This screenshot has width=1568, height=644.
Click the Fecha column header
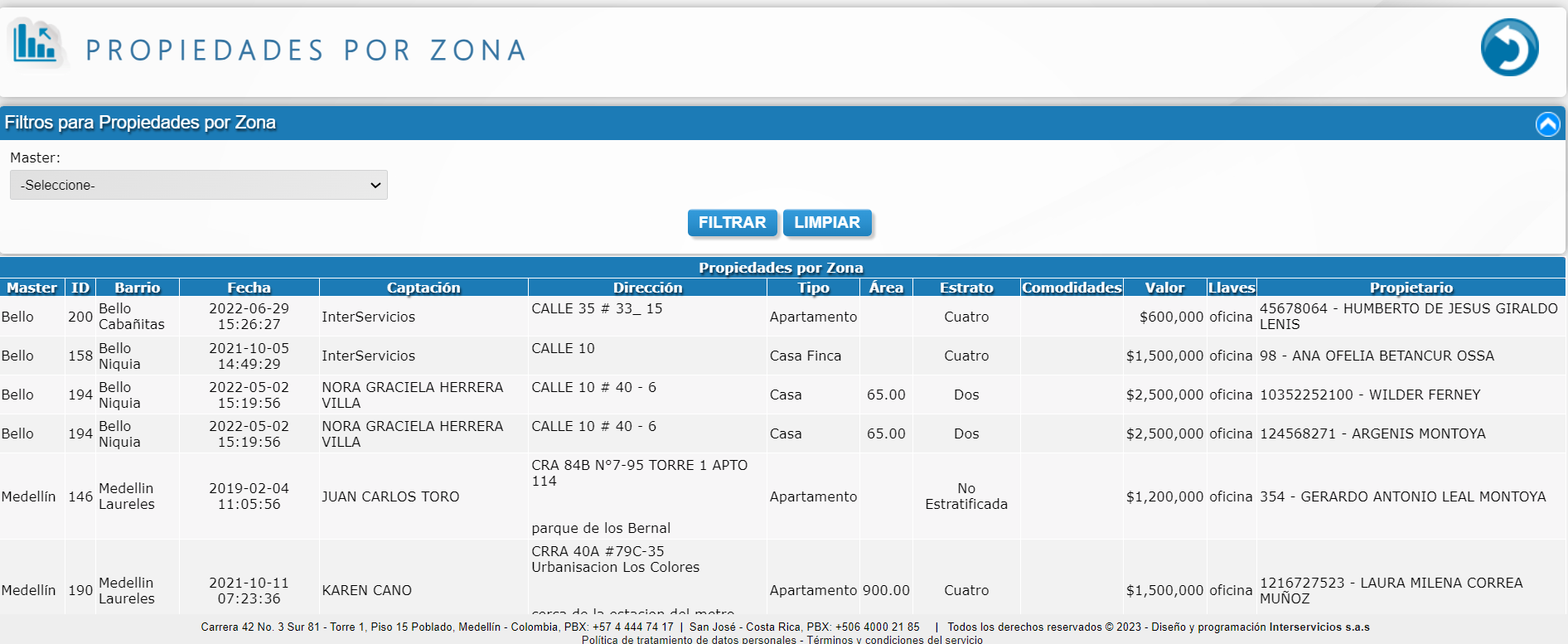(x=249, y=288)
